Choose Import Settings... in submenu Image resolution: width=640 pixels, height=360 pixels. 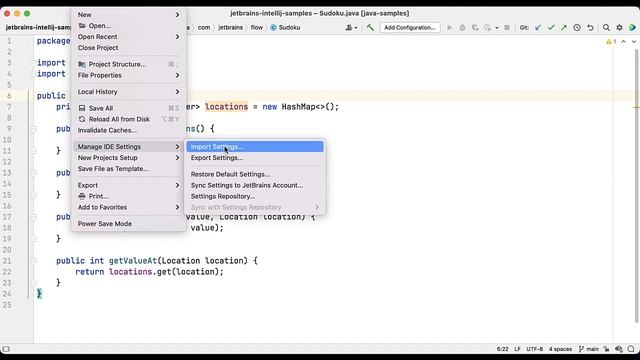point(255,147)
